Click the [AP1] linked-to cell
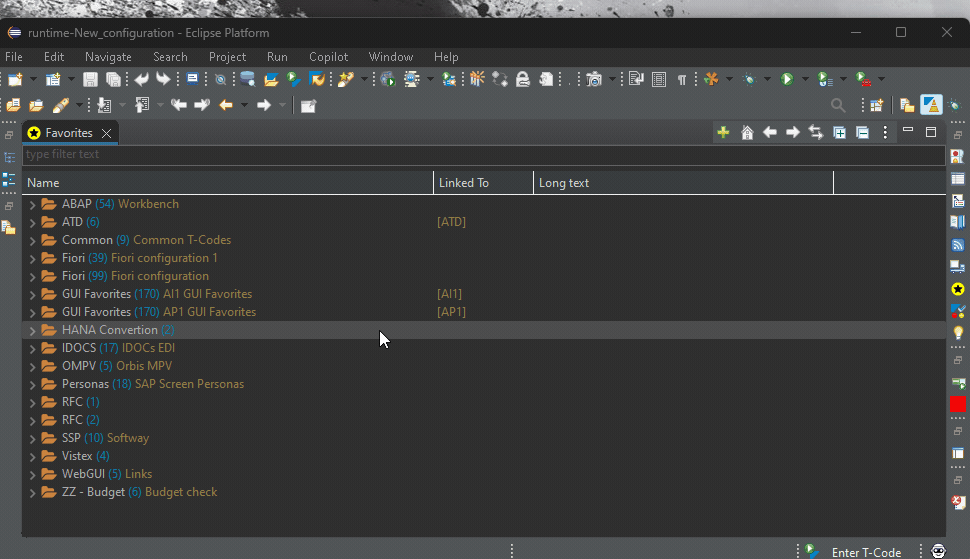This screenshot has width=970, height=559. (x=452, y=312)
